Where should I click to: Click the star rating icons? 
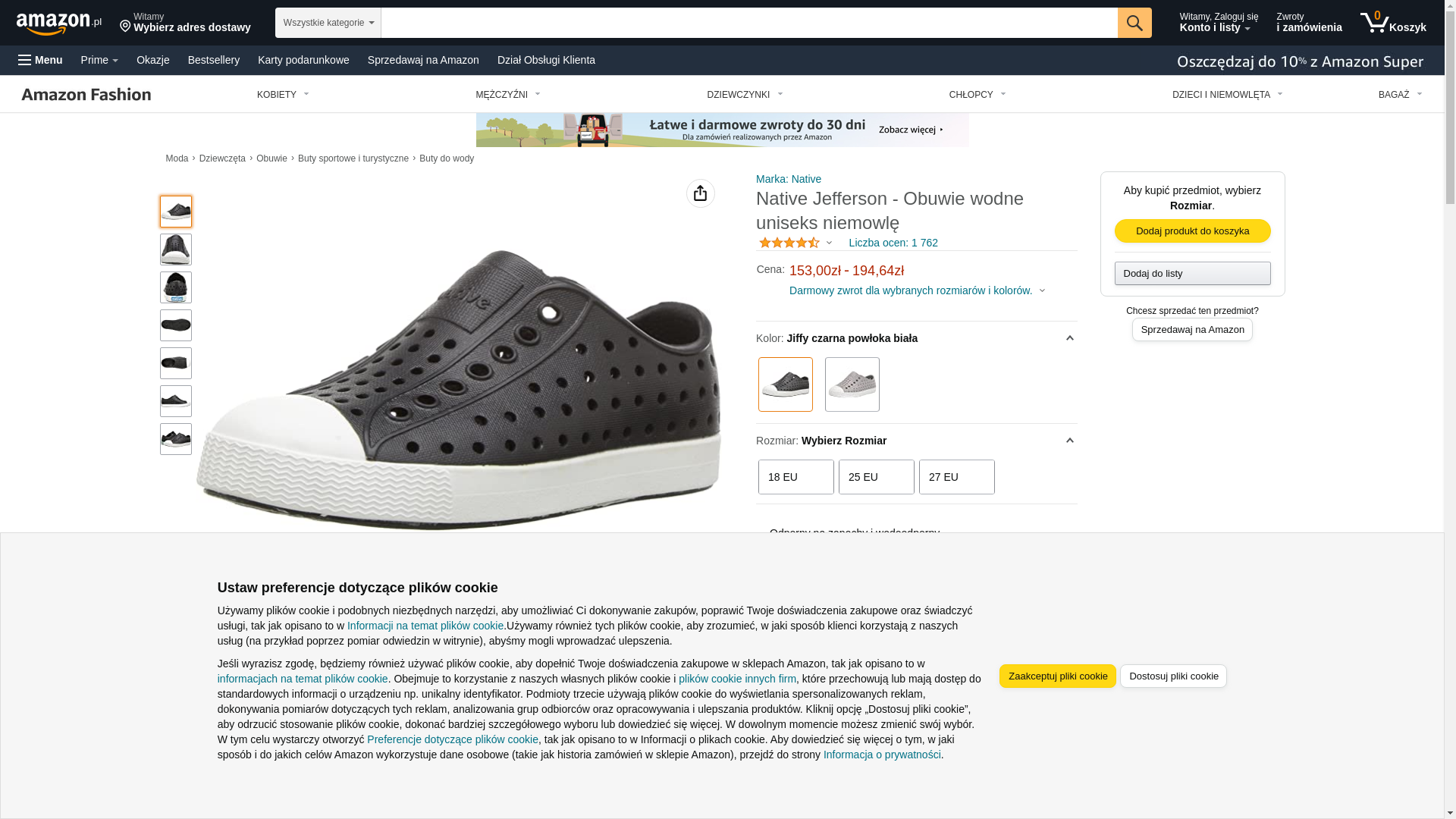tap(789, 243)
